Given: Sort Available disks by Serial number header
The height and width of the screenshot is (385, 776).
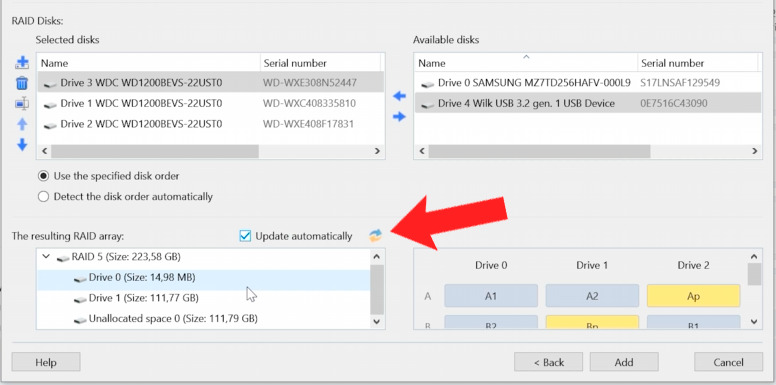Looking at the screenshot, I should pos(698,63).
